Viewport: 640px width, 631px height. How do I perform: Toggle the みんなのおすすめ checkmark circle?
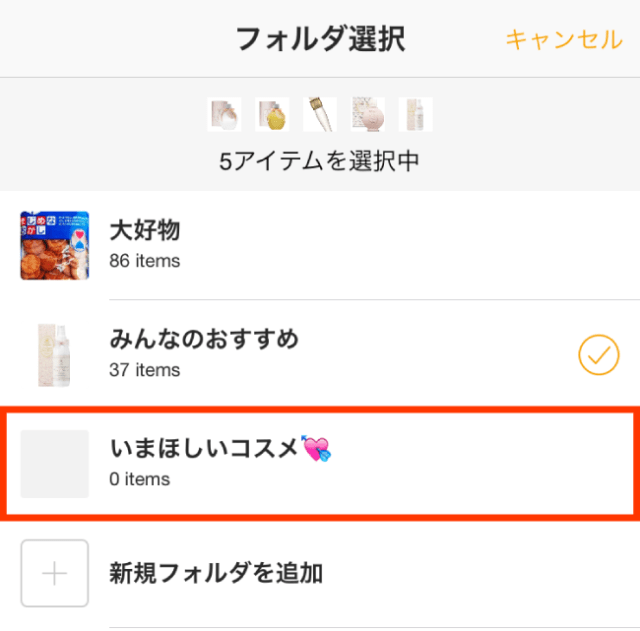[599, 354]
